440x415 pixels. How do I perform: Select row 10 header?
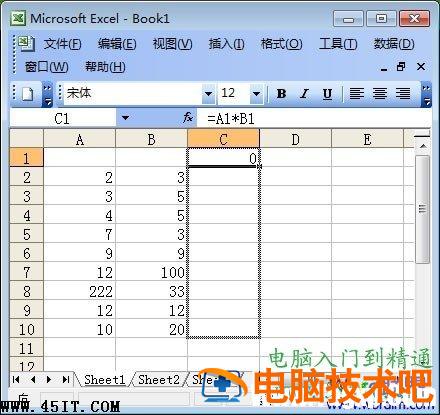coord(27,329)
